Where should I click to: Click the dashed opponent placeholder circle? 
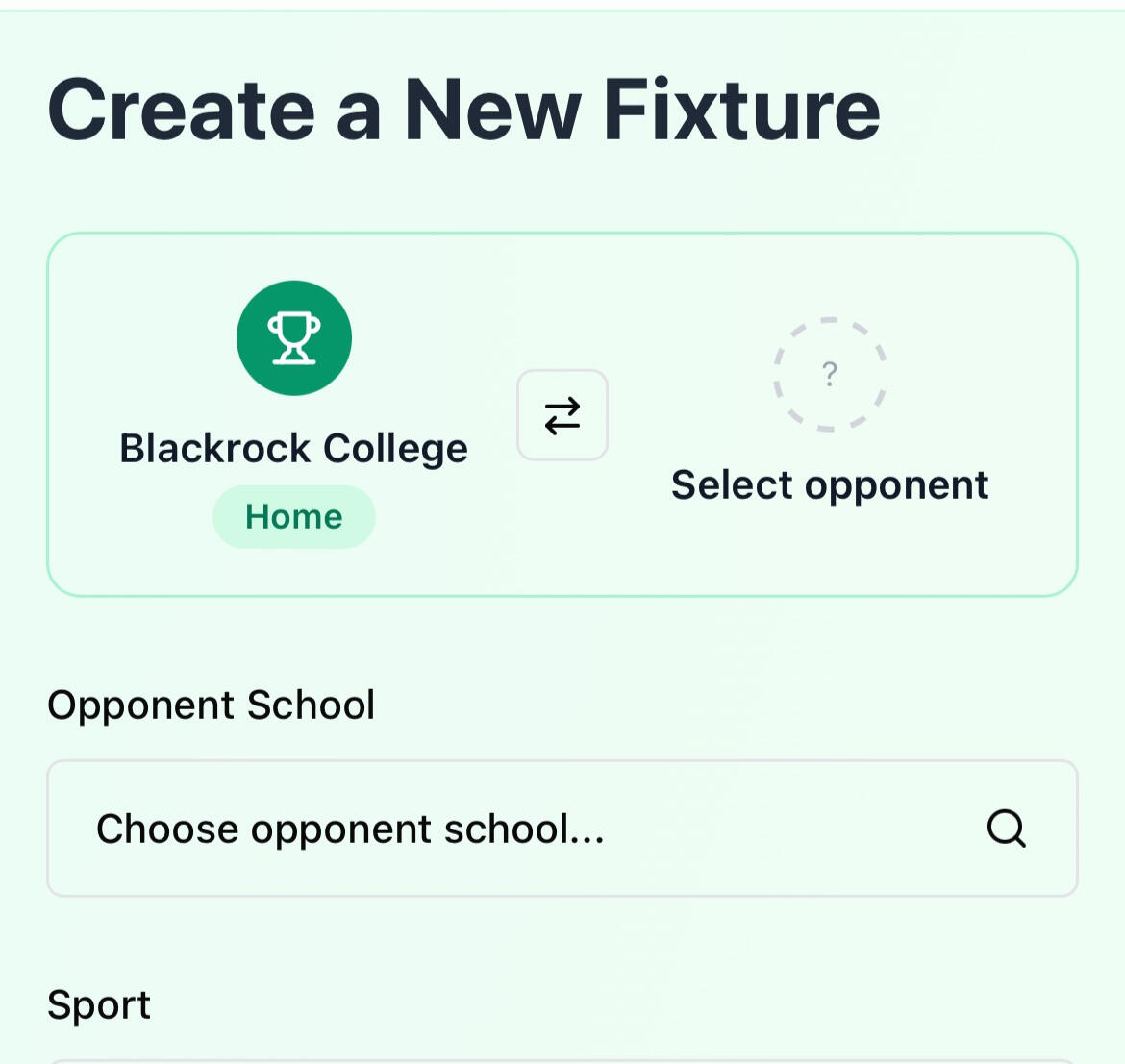click(830, 374)
